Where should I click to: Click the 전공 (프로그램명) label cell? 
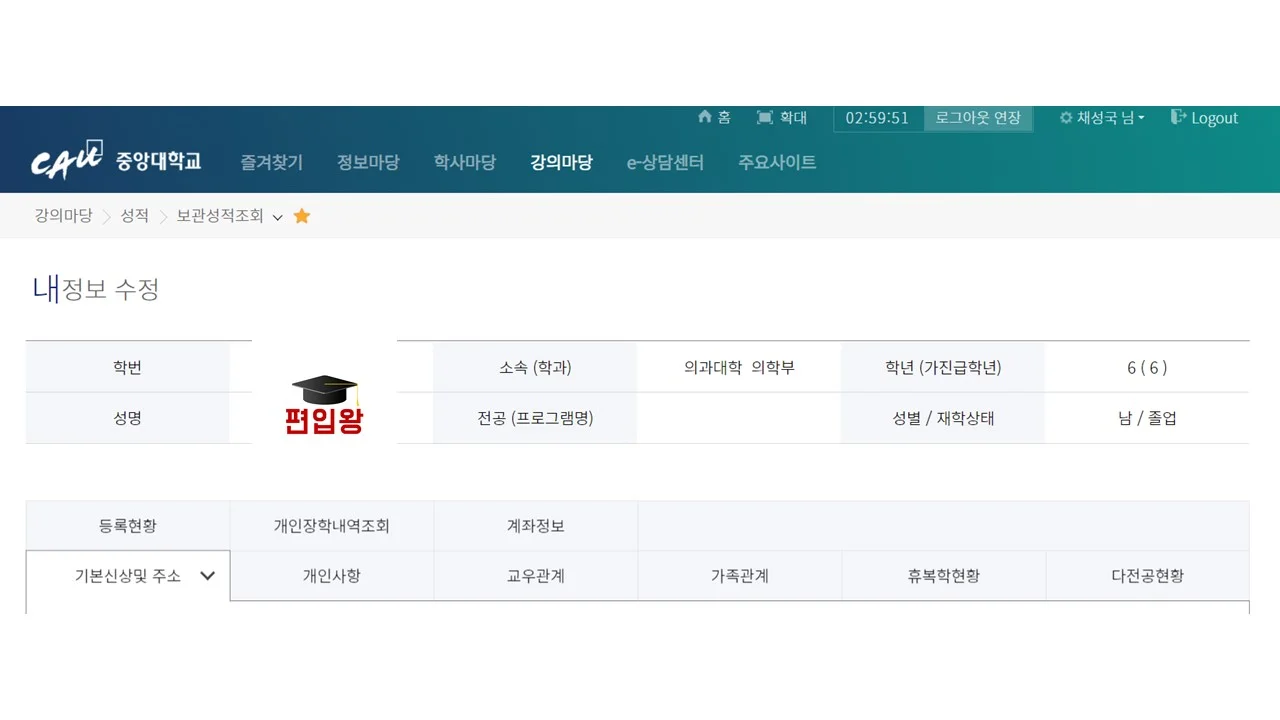tap(535, 418)
